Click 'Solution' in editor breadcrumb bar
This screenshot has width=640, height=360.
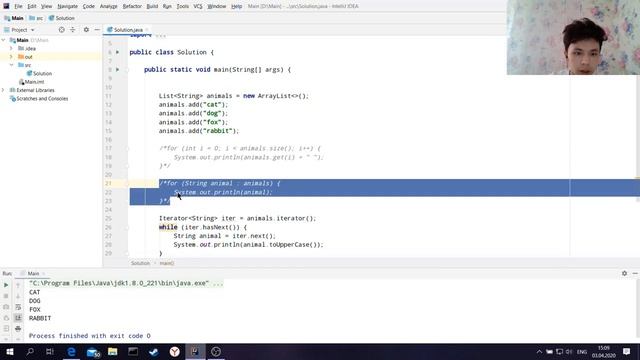tap(140, 263)
